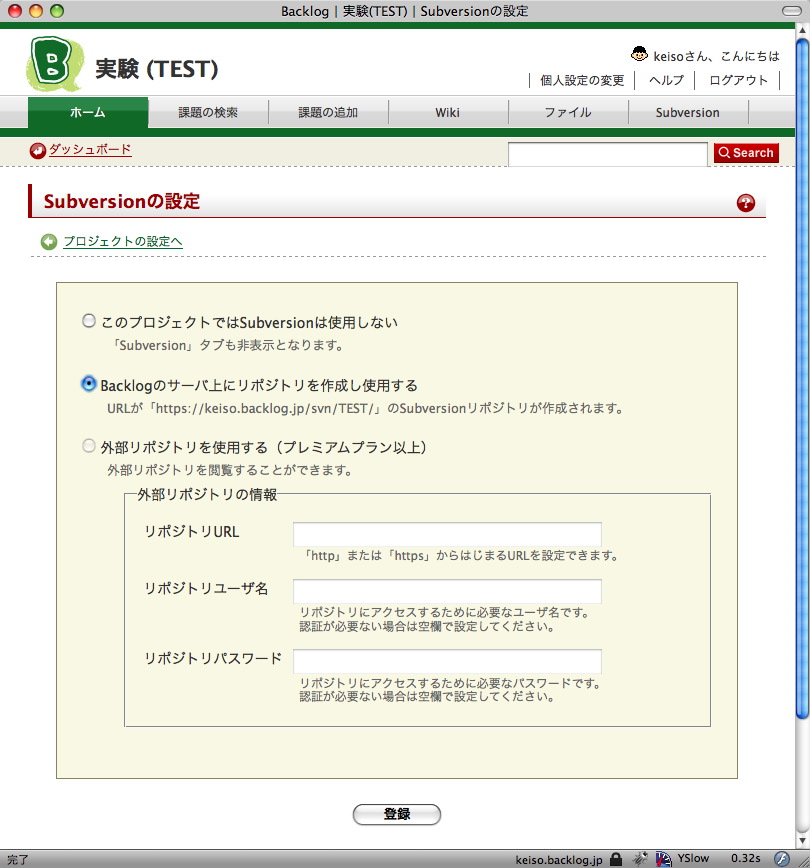810x868 pixels.
Task: Open the Subversion tab
Action: (x=688, y=113)
